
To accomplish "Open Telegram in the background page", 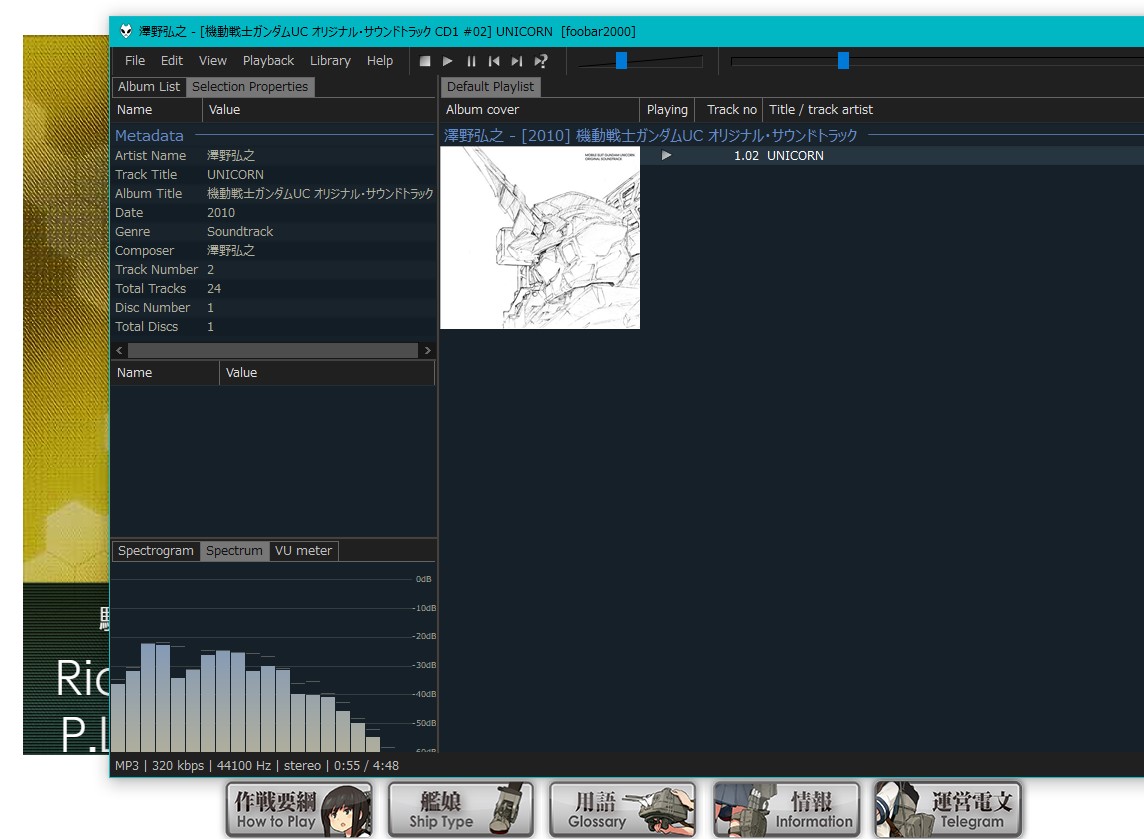I will (948, 810).
